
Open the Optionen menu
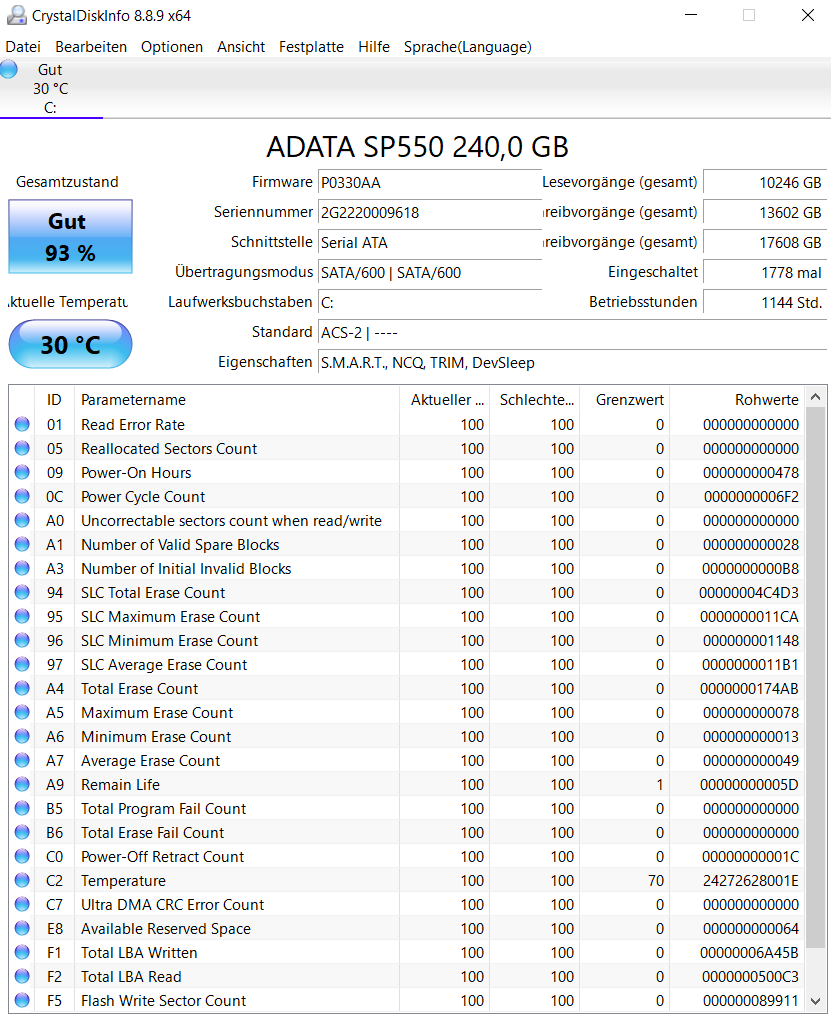(172, 47)
